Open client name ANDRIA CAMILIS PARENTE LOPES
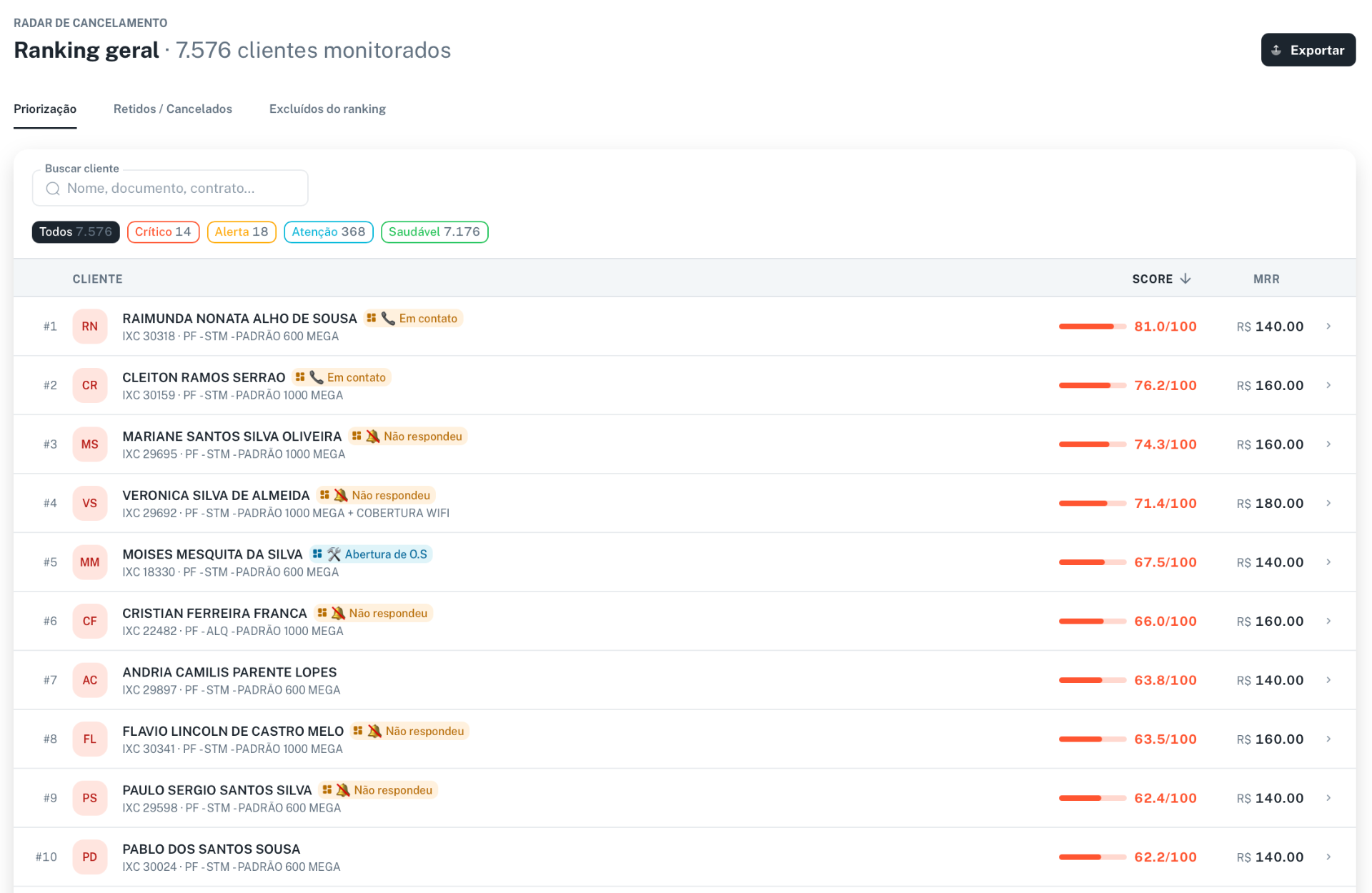Image resolution: width=1372 pixels, height=893 pixels. (229, 672)
